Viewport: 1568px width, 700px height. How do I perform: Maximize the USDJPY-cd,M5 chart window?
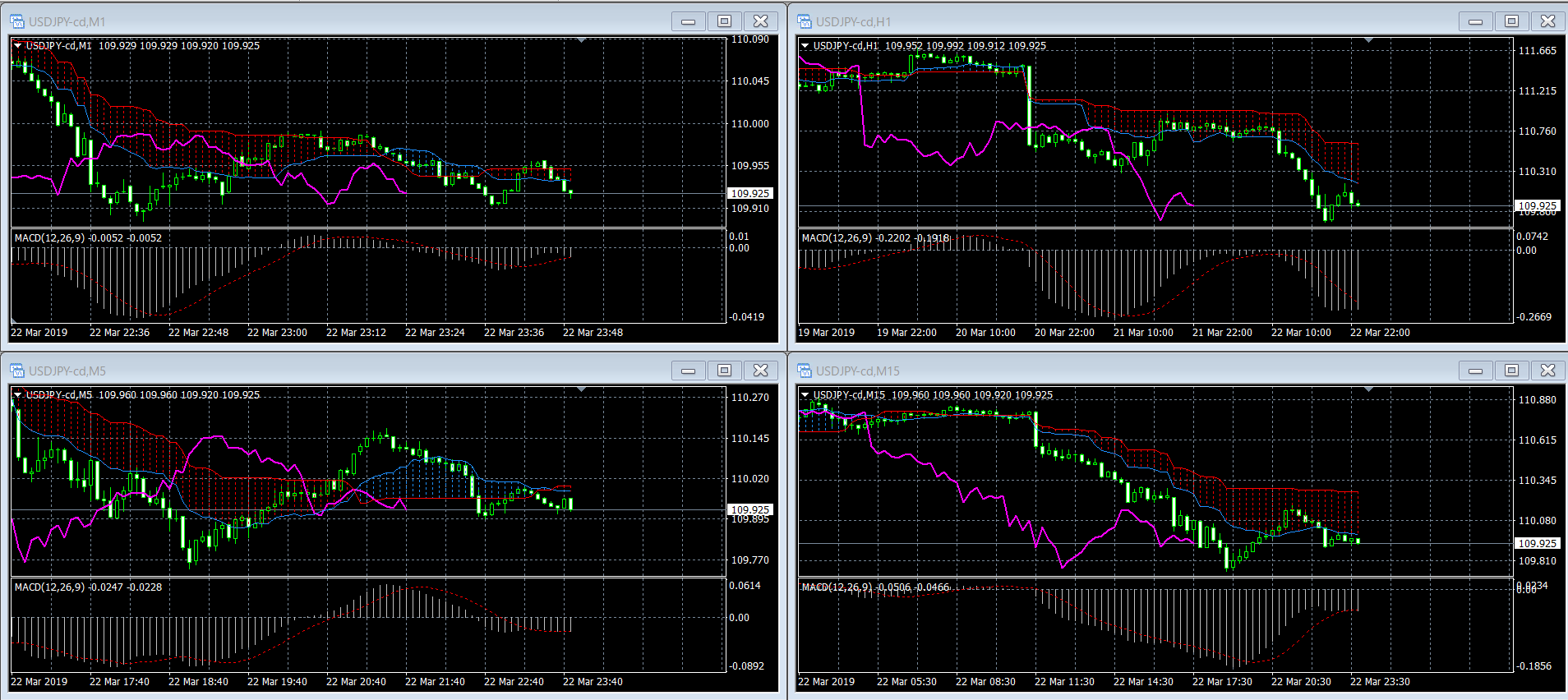pyautogui.click(x=725, y=371)
